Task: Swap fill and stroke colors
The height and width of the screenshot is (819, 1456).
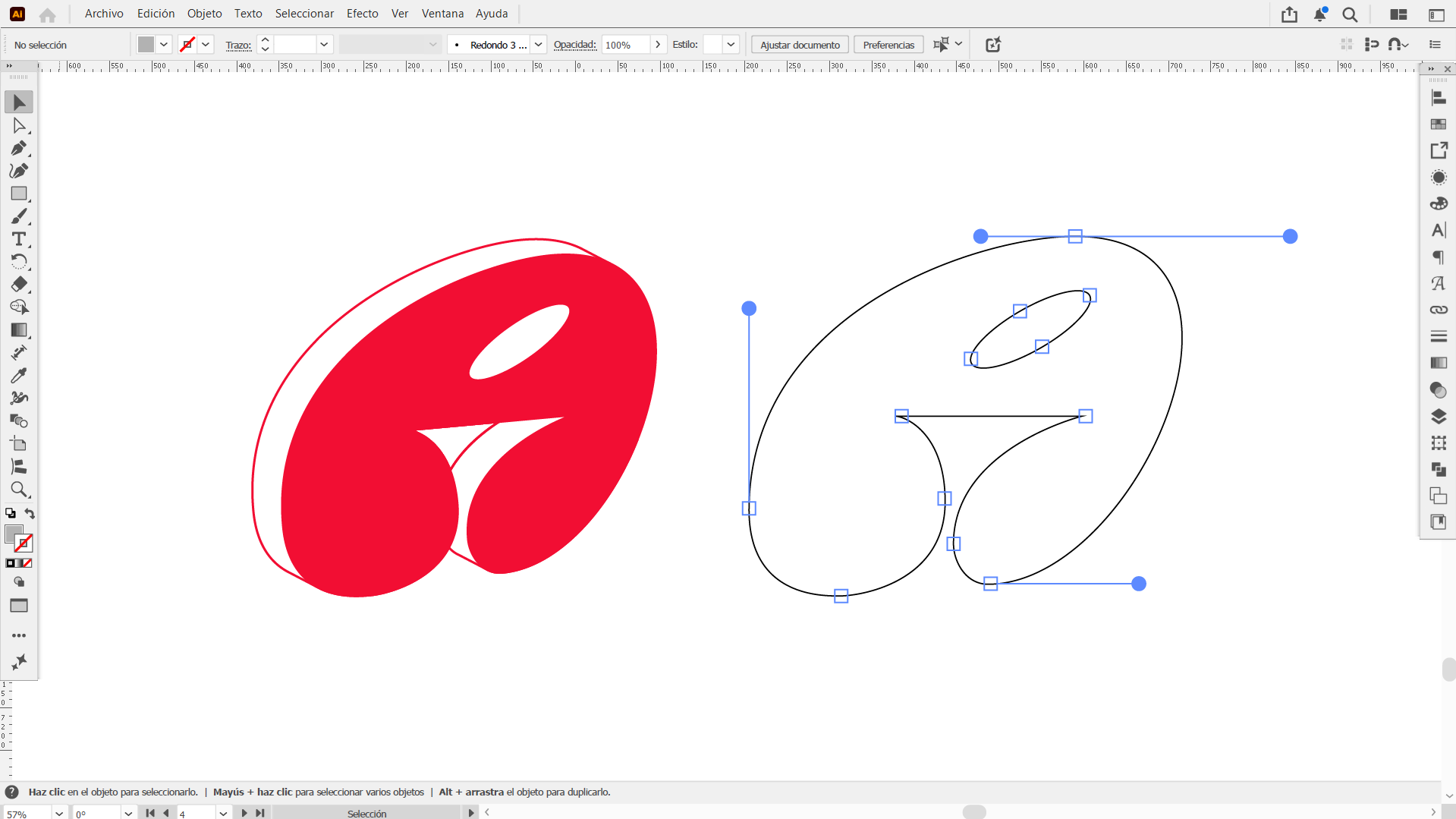Action: [30, 514]
